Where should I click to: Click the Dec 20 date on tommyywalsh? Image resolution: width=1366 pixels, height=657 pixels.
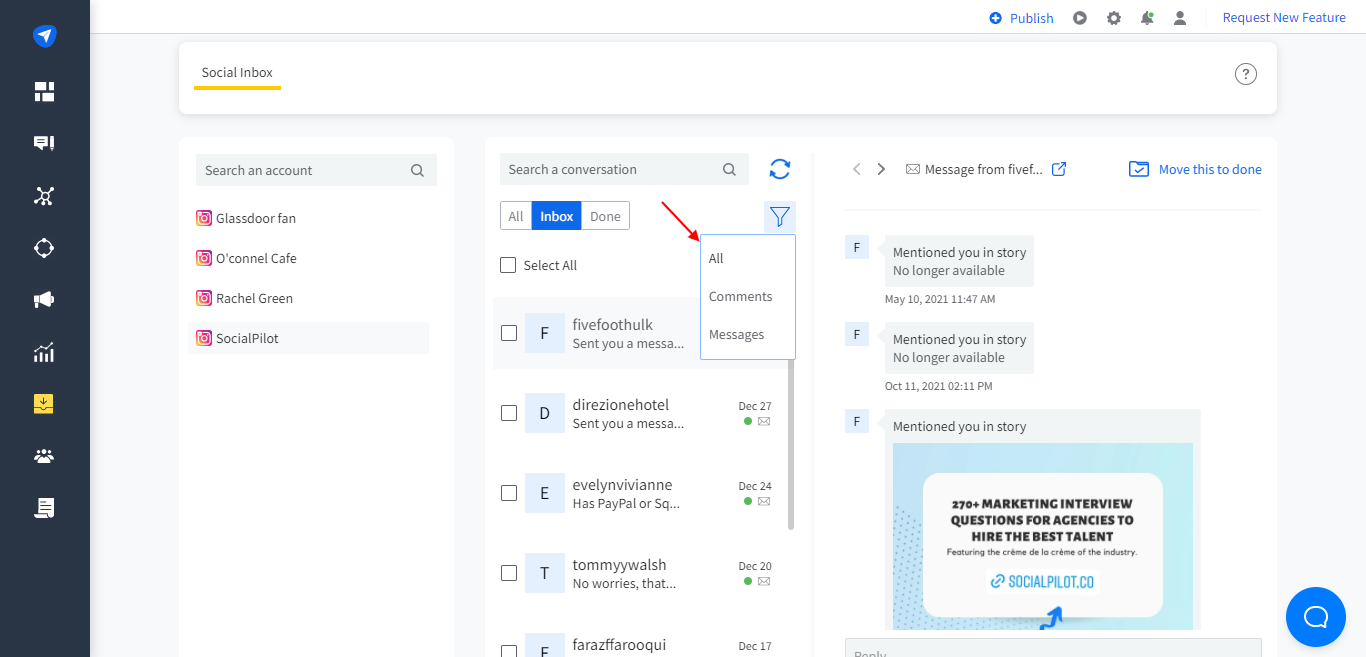point(755,566)
